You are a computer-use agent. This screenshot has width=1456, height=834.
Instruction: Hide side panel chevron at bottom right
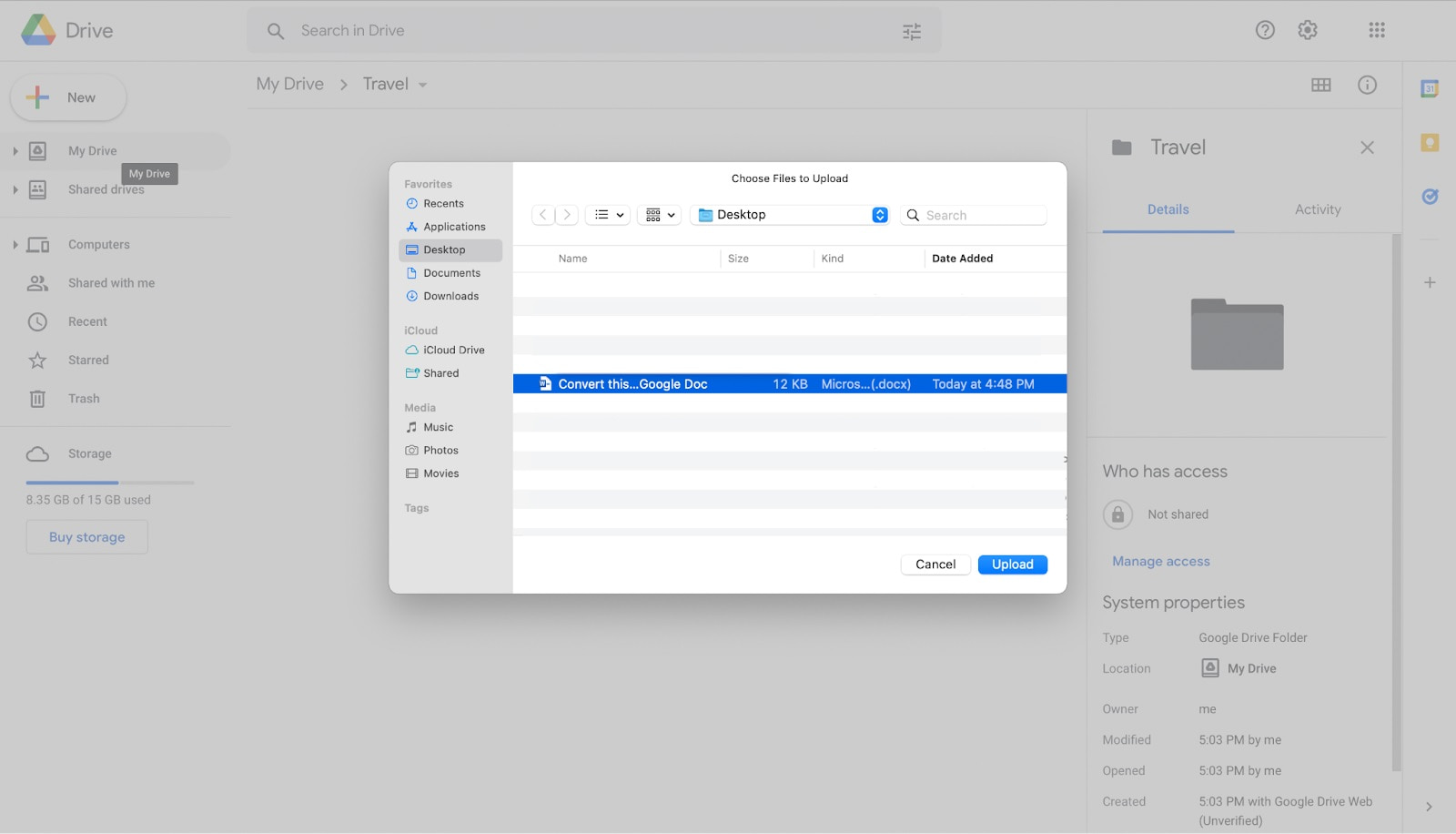pyautogui.click(x=1429, y=807)
